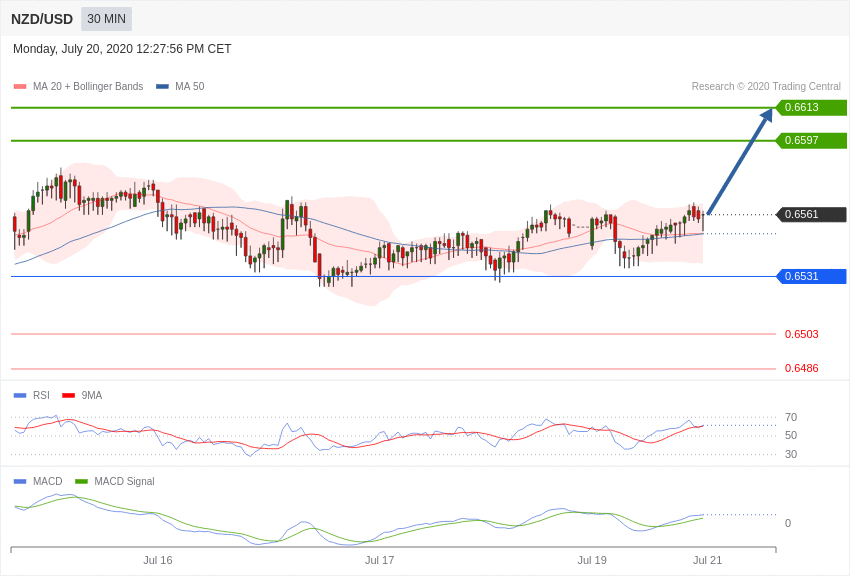Click the RSI 70 axis value
Image resolution: width=850 pixels, height=576 pixels.
pyautogui.click(x=791, y=417)
